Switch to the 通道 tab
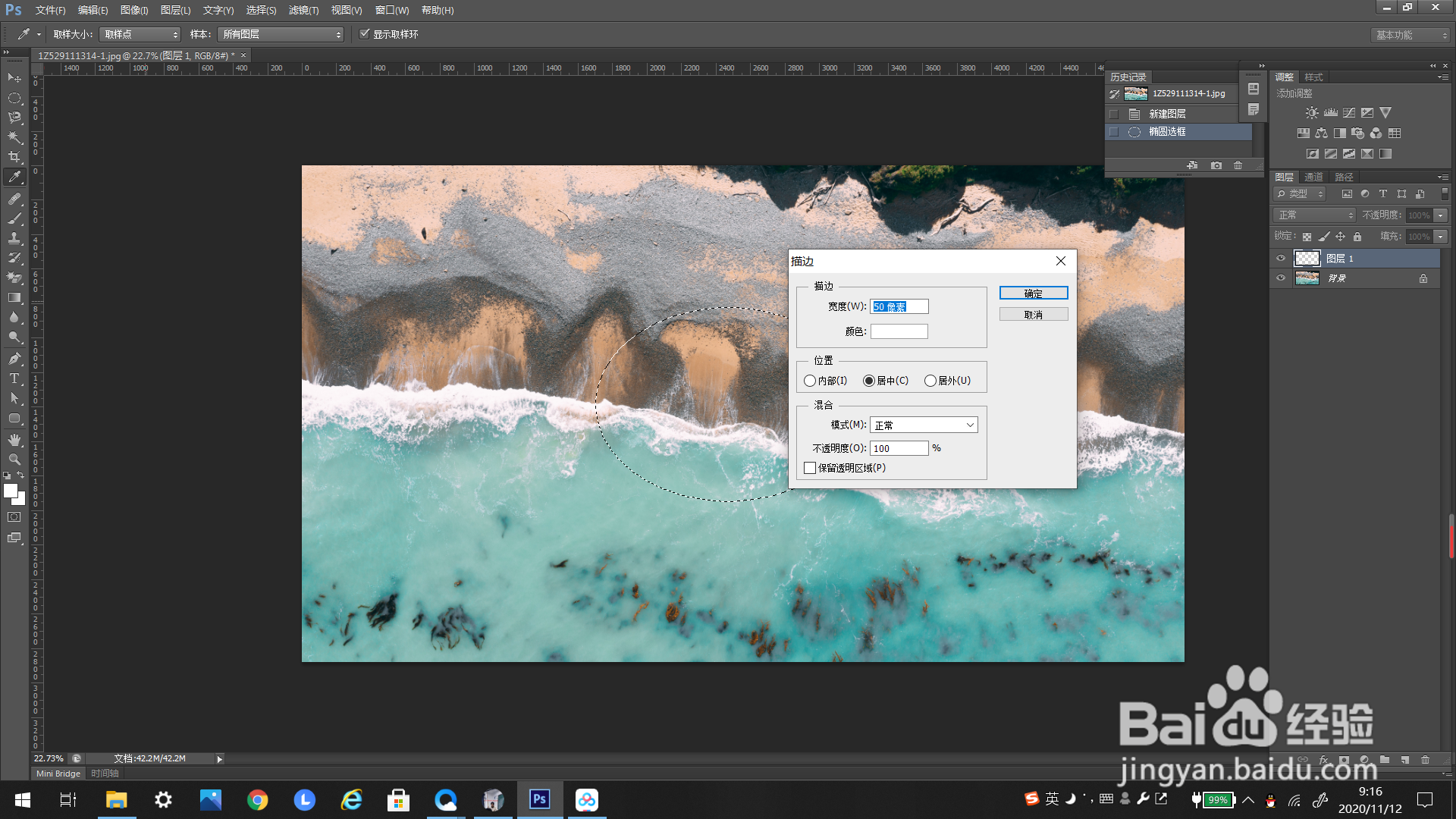 (1313, 177)
